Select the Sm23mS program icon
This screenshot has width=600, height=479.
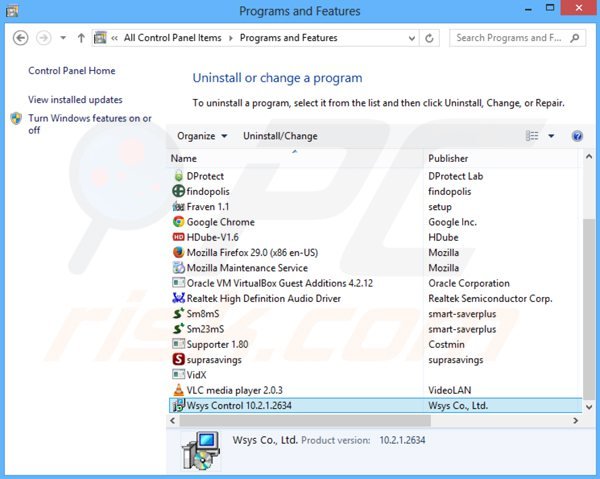[x=178, y=329]
